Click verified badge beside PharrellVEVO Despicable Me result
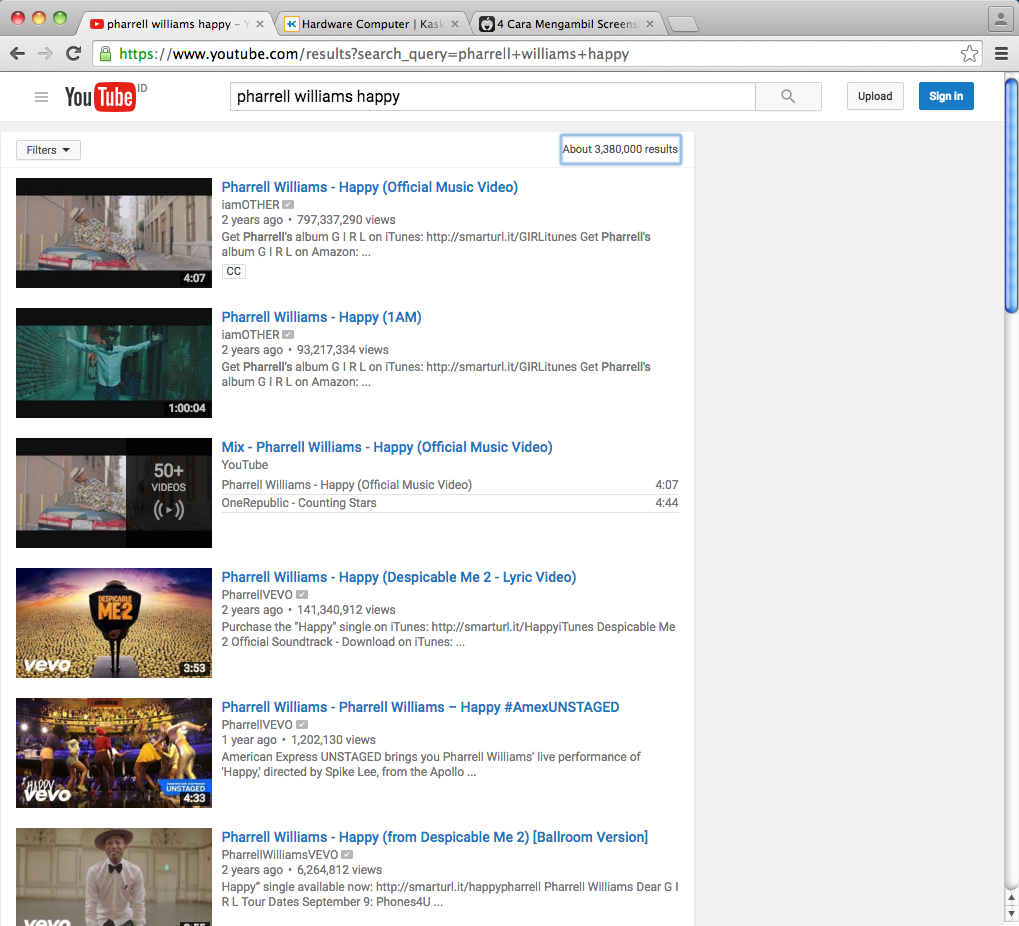This screenshot has height=926, width=1019. click(302, 595)
